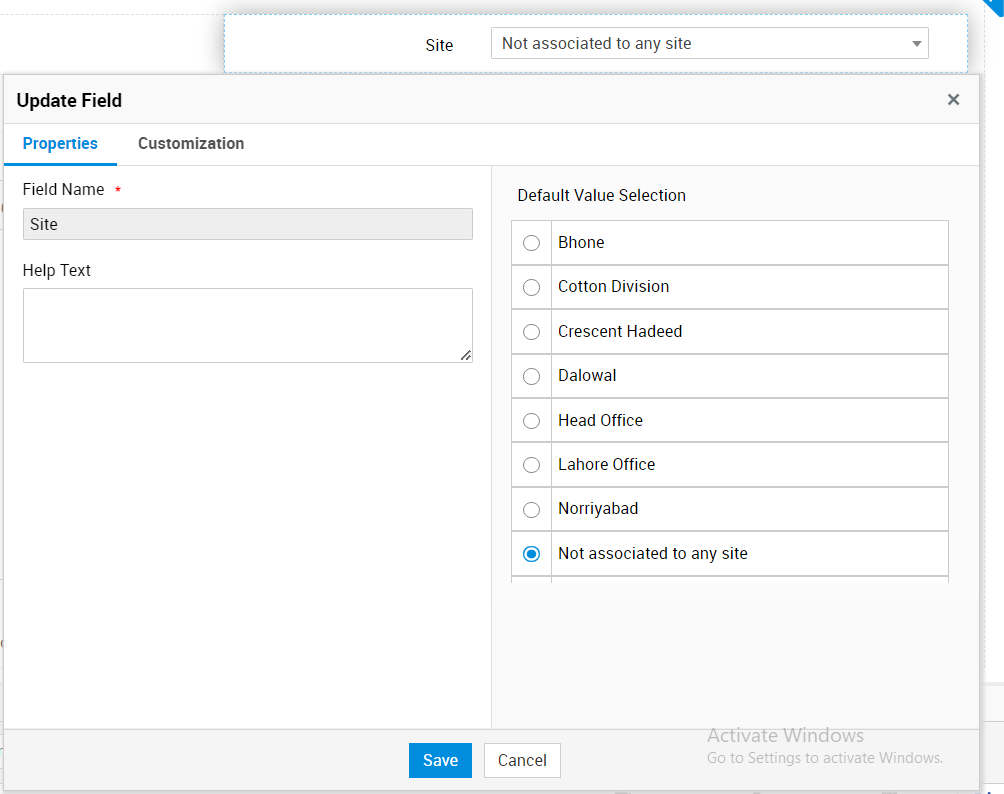This screenshot has height=794, width=1004.
Task: Click the Field Name input containing Site
Action: (247, 224)
